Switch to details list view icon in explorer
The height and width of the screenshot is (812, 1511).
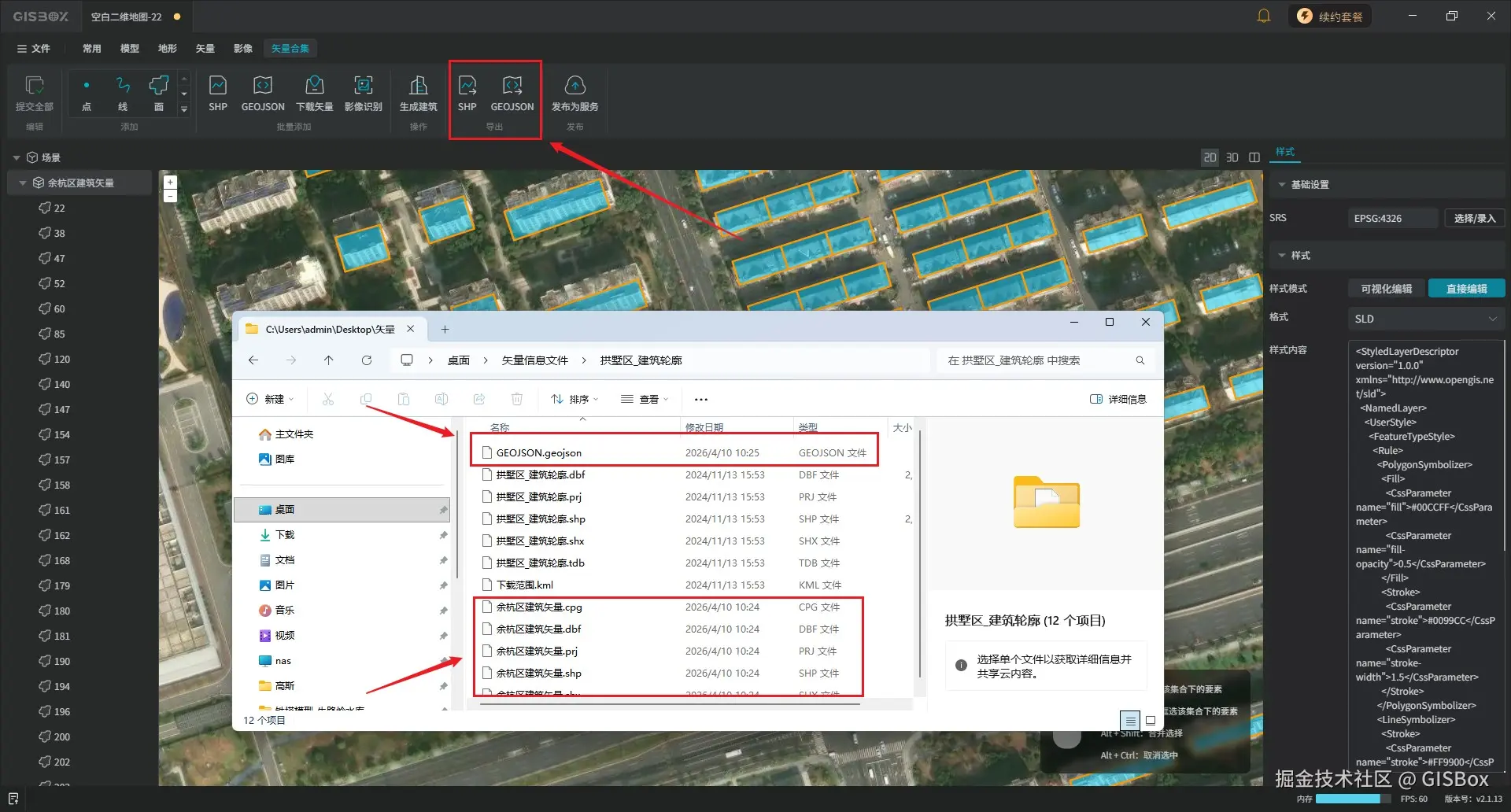click(x=1130, y=721)
